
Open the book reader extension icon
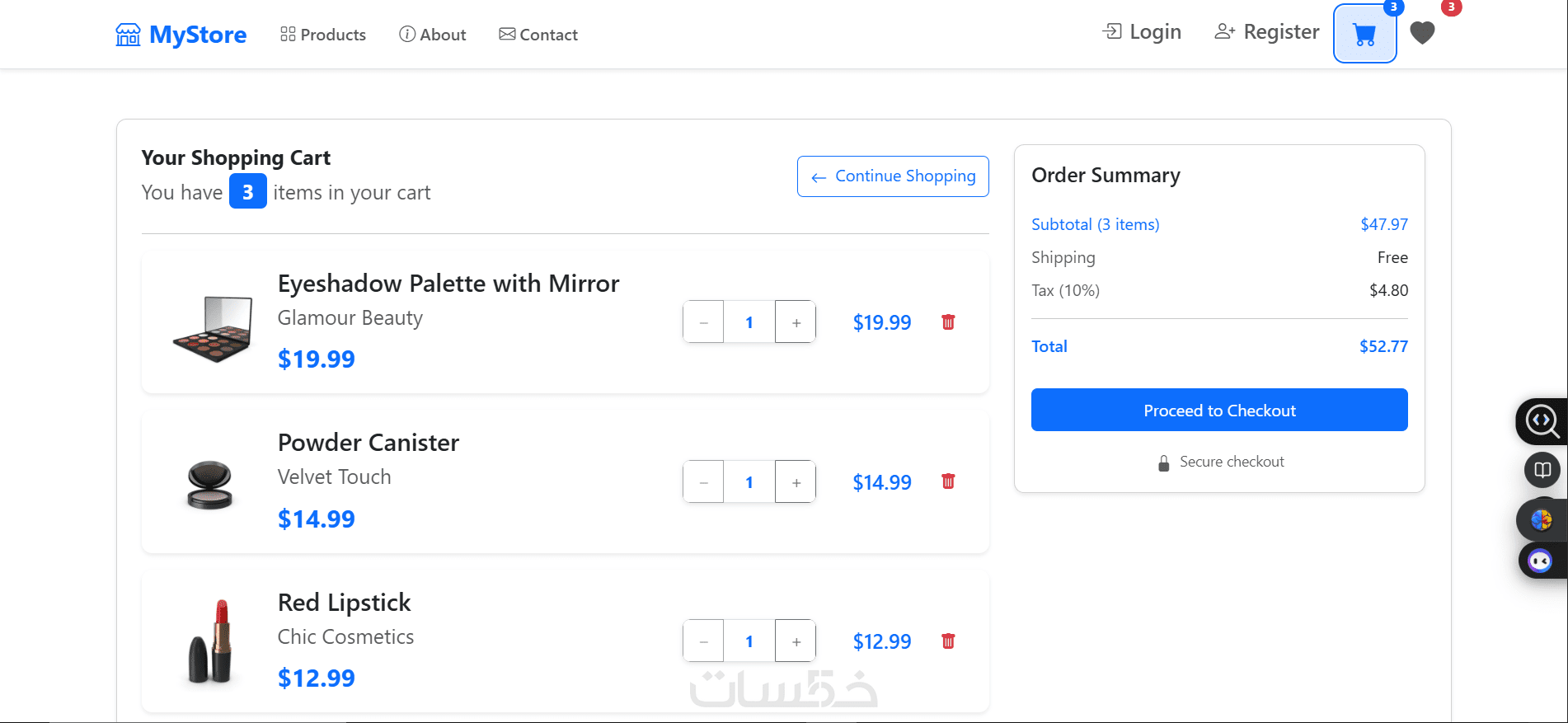click(1542, 470)
